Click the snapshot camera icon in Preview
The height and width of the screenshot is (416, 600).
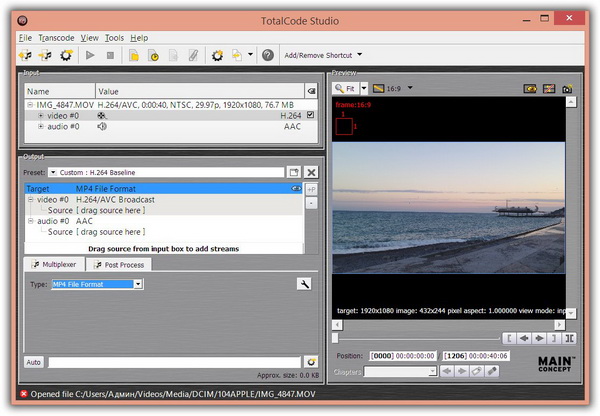567,89
